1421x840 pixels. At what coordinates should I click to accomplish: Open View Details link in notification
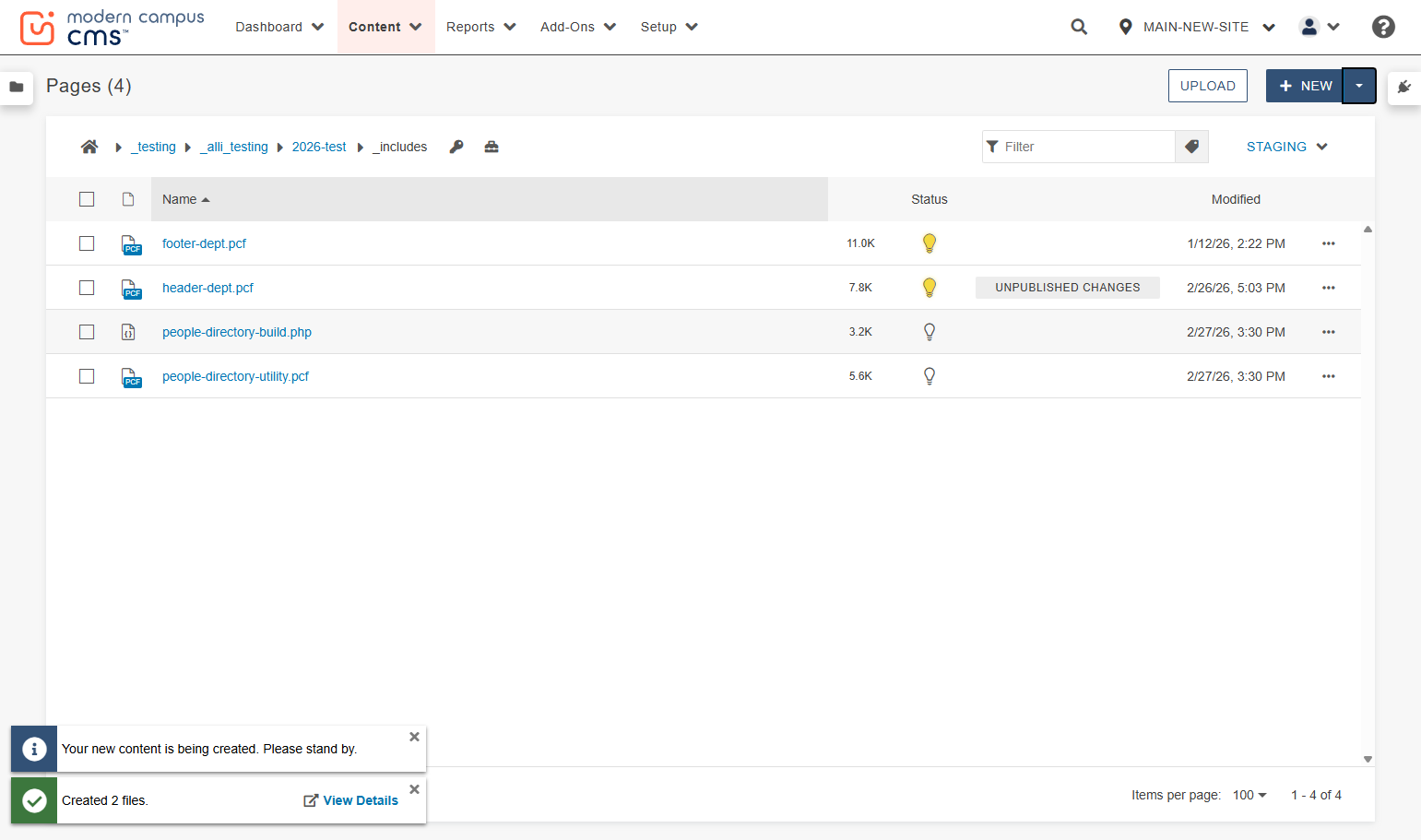point(351,800)
